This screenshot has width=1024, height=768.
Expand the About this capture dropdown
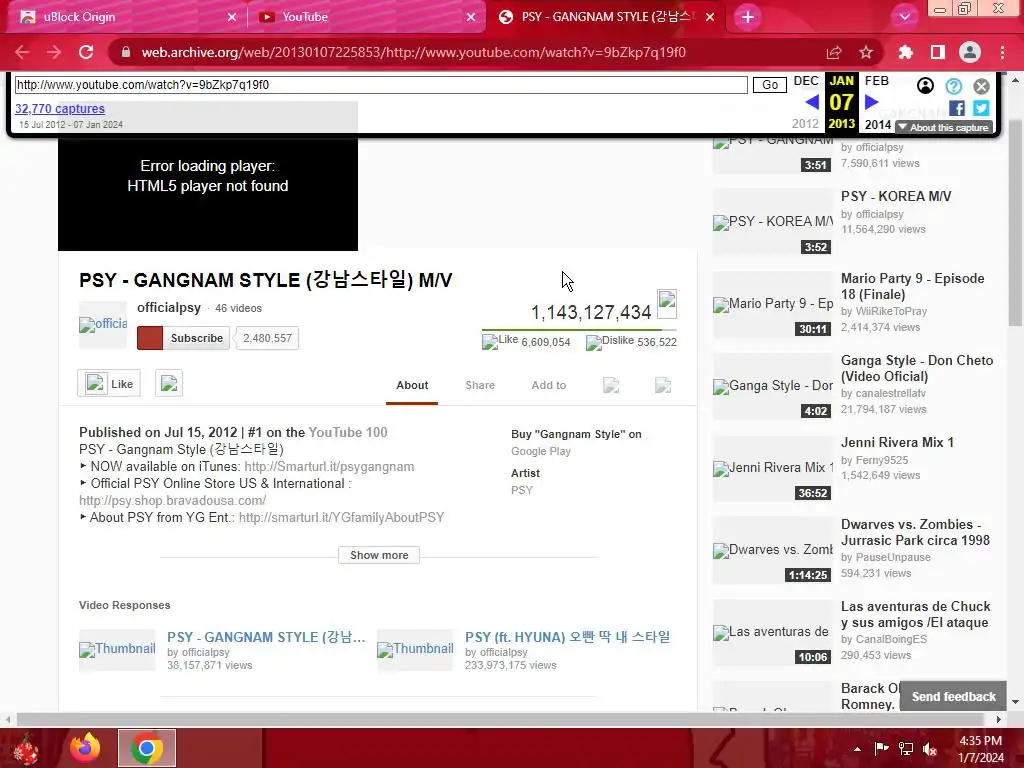[944, 127]
